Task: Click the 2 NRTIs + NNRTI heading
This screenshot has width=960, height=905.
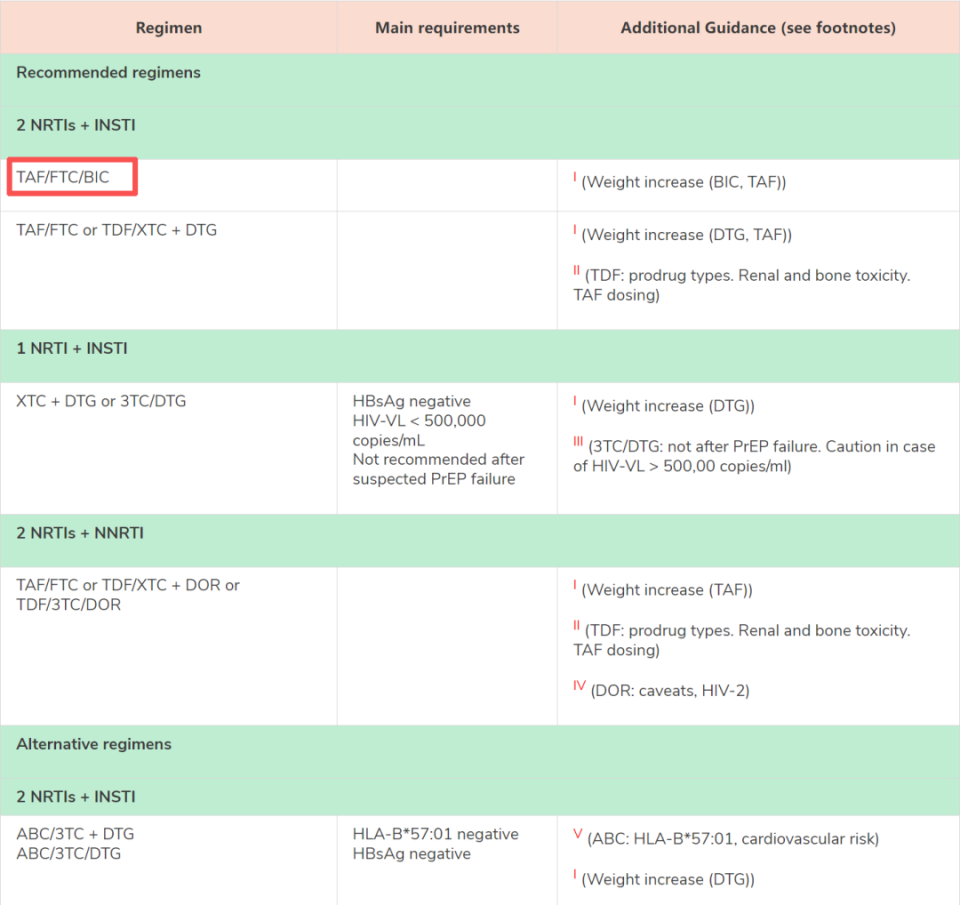Action: pyautogui.click(x=80, y=533)
